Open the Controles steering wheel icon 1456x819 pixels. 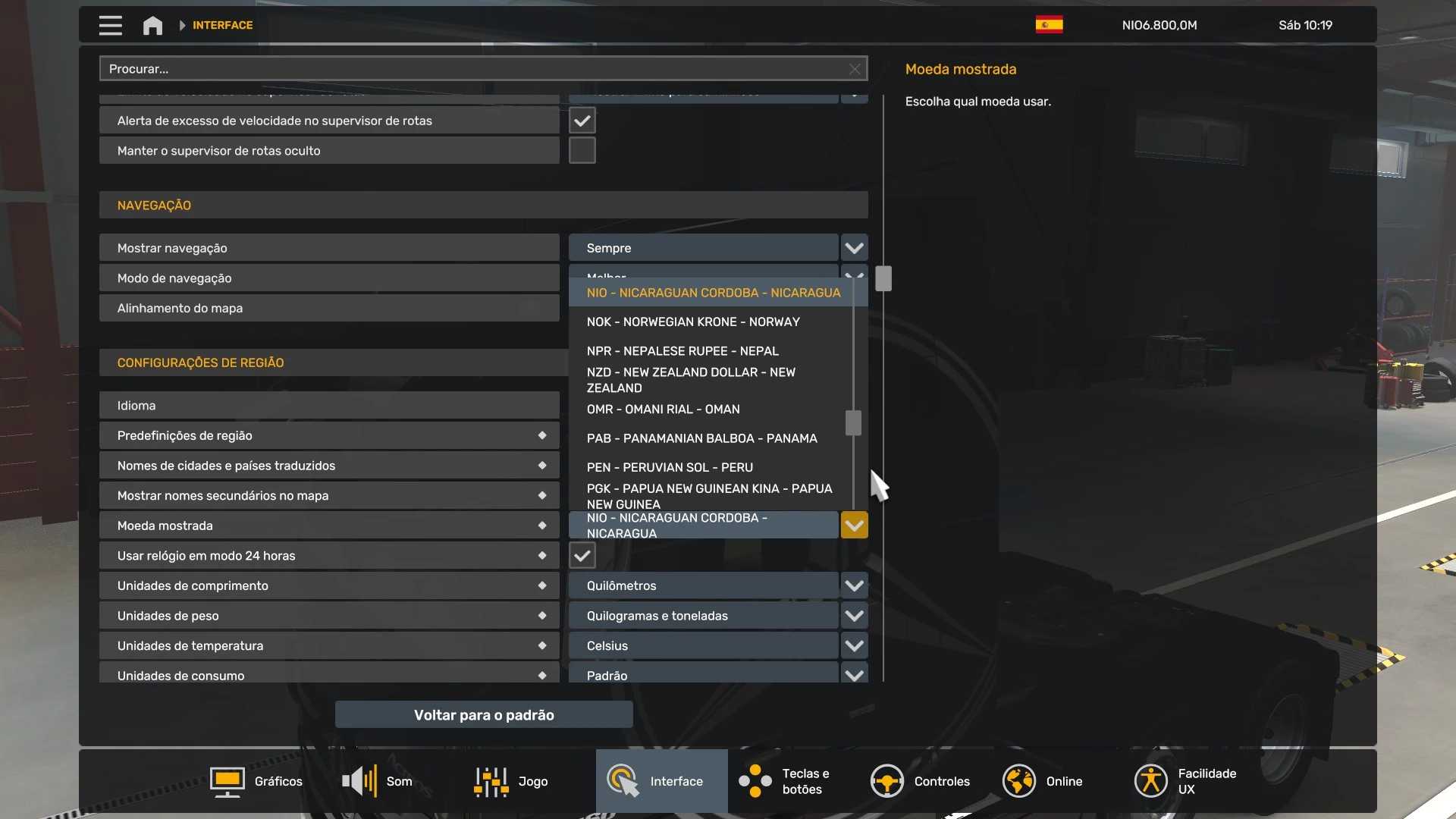pyautogui.click(x=886, y=781)
